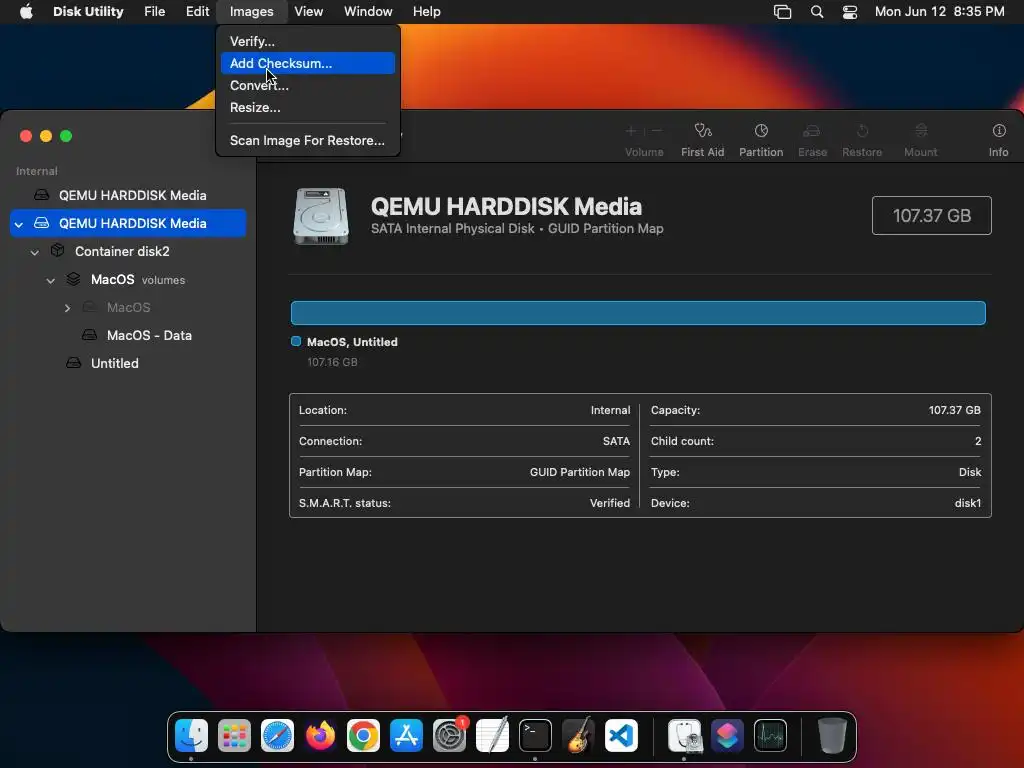Open the Trash in the Dock
This screenshot has width=1024, height=768.
pyautogui.click(x=832, y=735)
